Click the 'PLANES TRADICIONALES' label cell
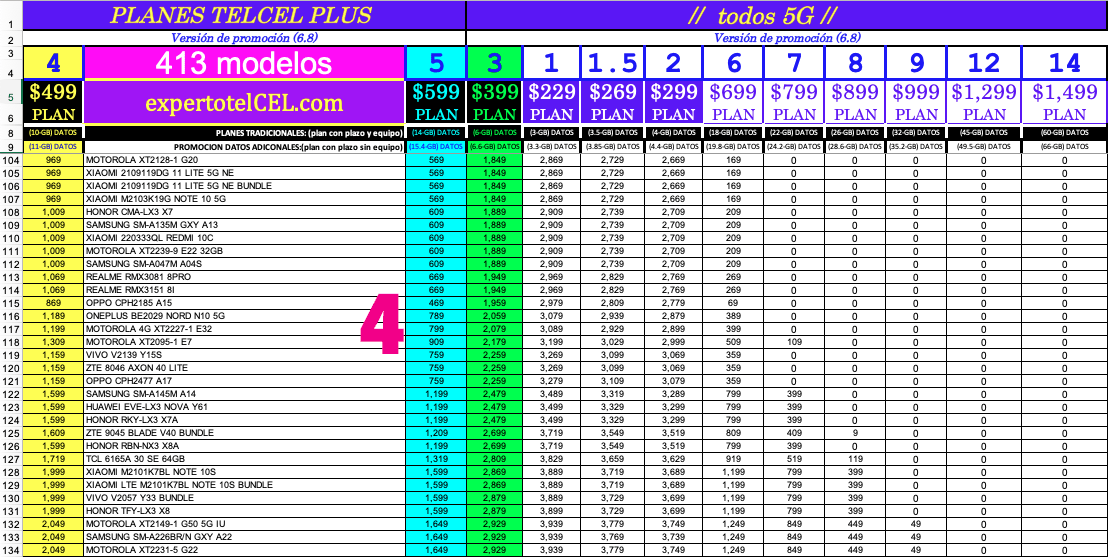The width and height of the screenshot is (1108, 557). click(244, 133)
